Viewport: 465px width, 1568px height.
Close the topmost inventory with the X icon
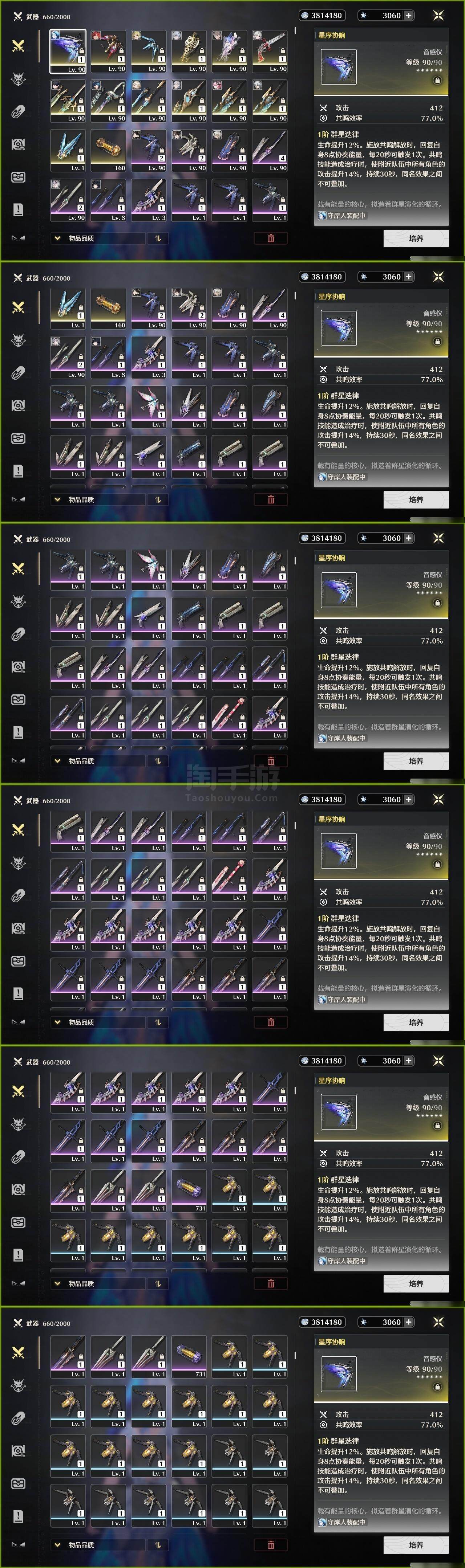tap(438, 15)
